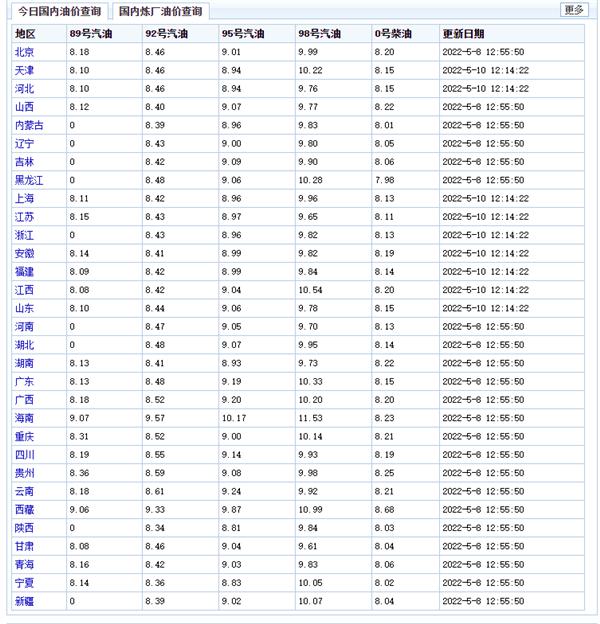Select 海南 95号汽油 price 10.17
This screenshot has height=624, width=600.
[x=234, y=418]
